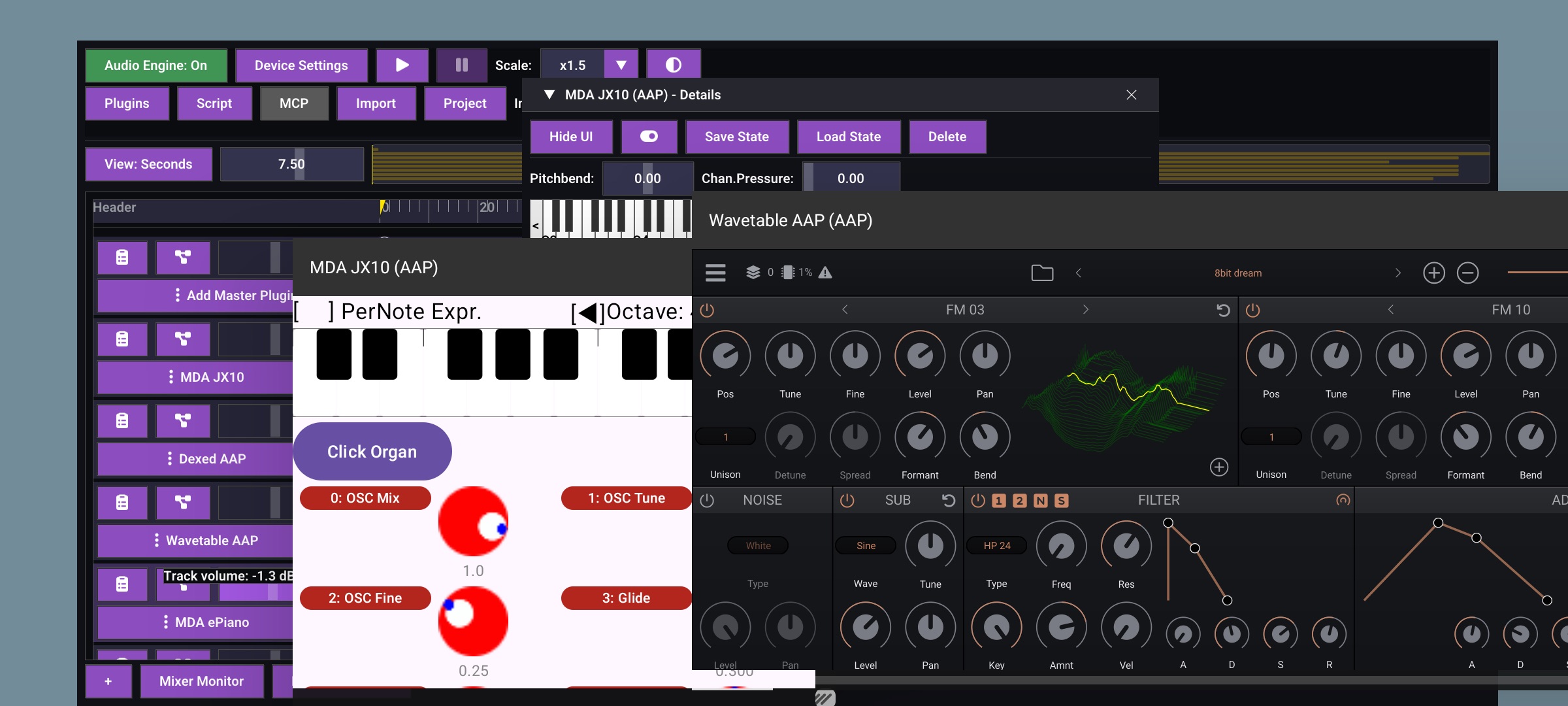1568x706 pixels.
Task: Reset the FM 03 oscillator
Action: point(1223,310)
